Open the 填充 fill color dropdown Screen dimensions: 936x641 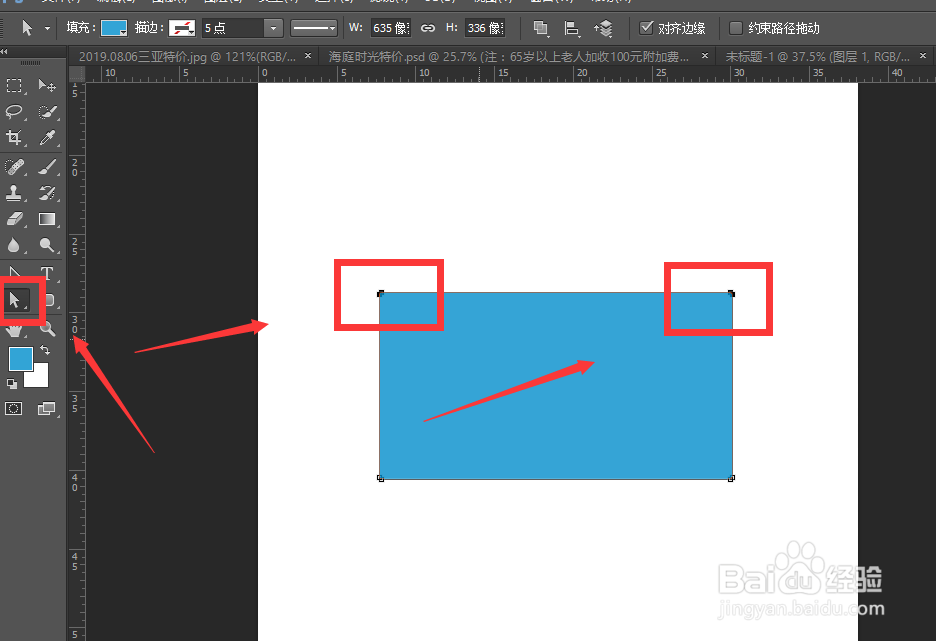(x=114, y=28)
